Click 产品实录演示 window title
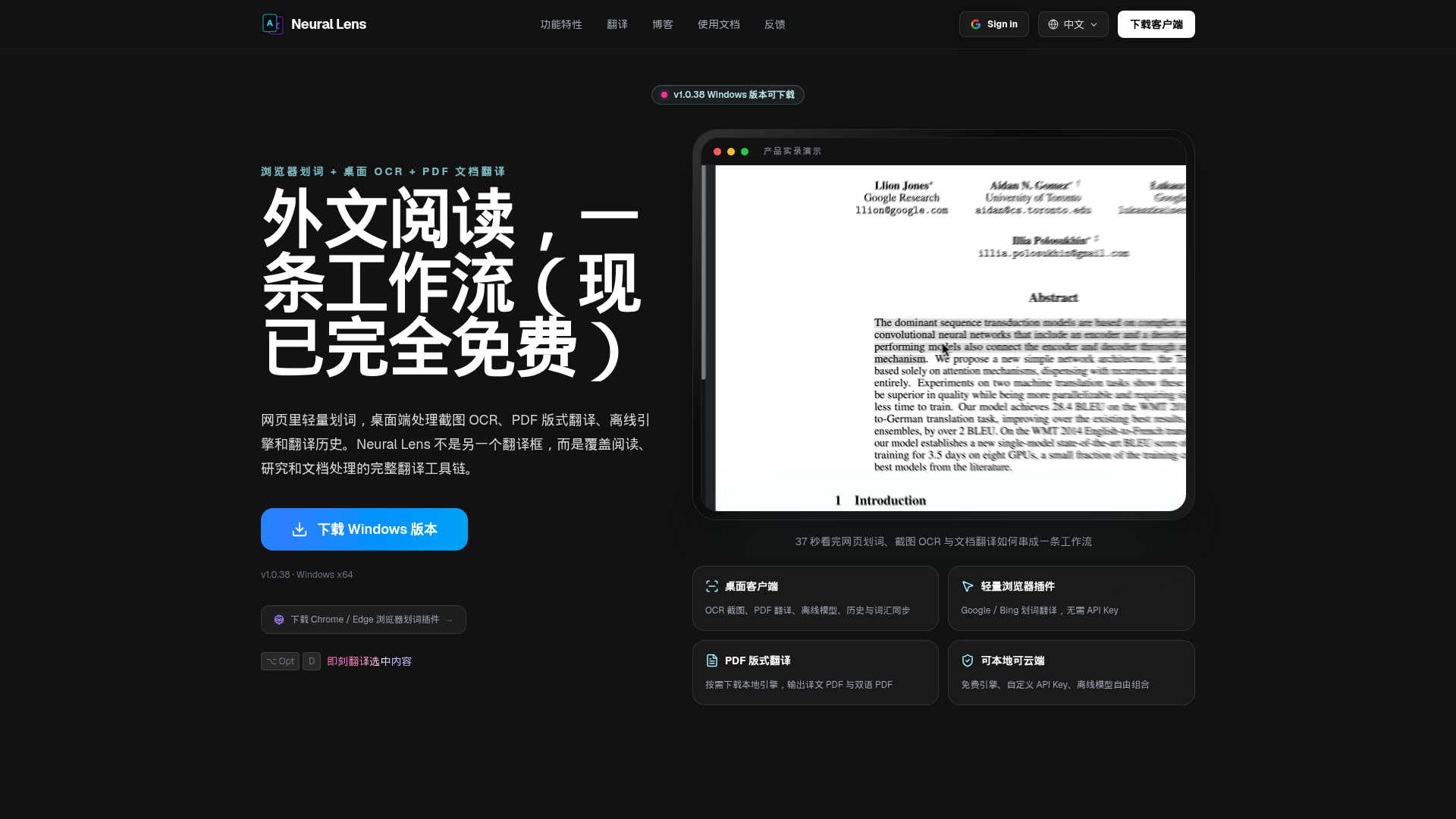Viewport: 1456px width, 819px height. pyautogui.click(x=792, y=152)
